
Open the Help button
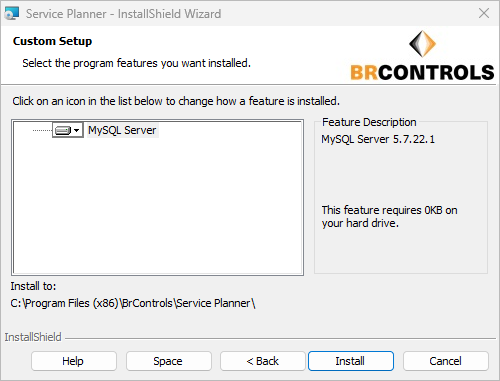[x=74, y=361]
